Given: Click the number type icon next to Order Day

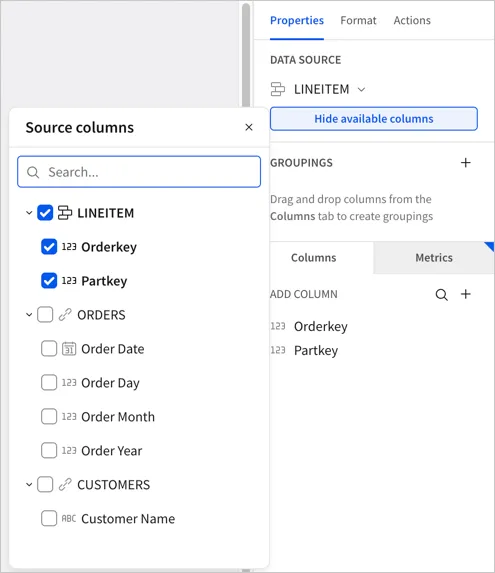Looking at the screenshot, I should (x=69, y=383).
